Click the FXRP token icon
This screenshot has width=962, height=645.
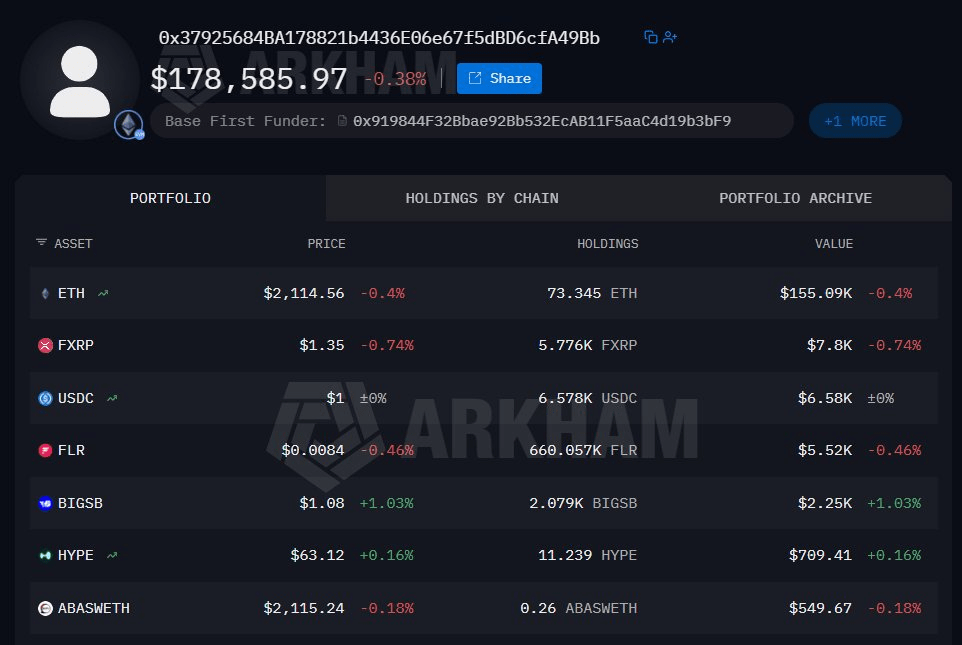point(45,346)
